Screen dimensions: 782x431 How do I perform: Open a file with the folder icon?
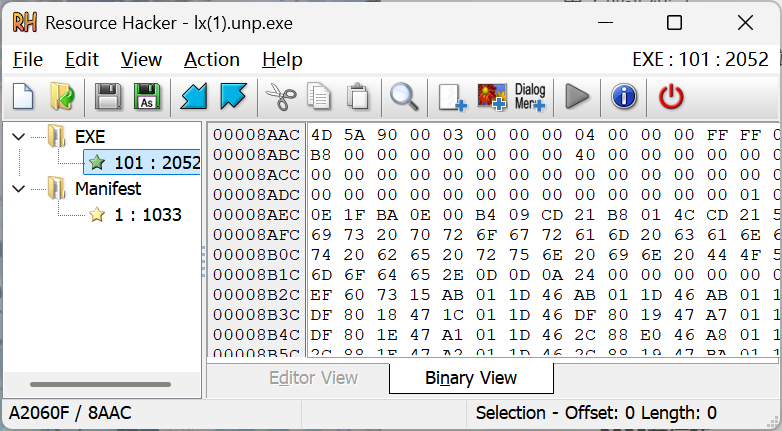click(62, 96)
